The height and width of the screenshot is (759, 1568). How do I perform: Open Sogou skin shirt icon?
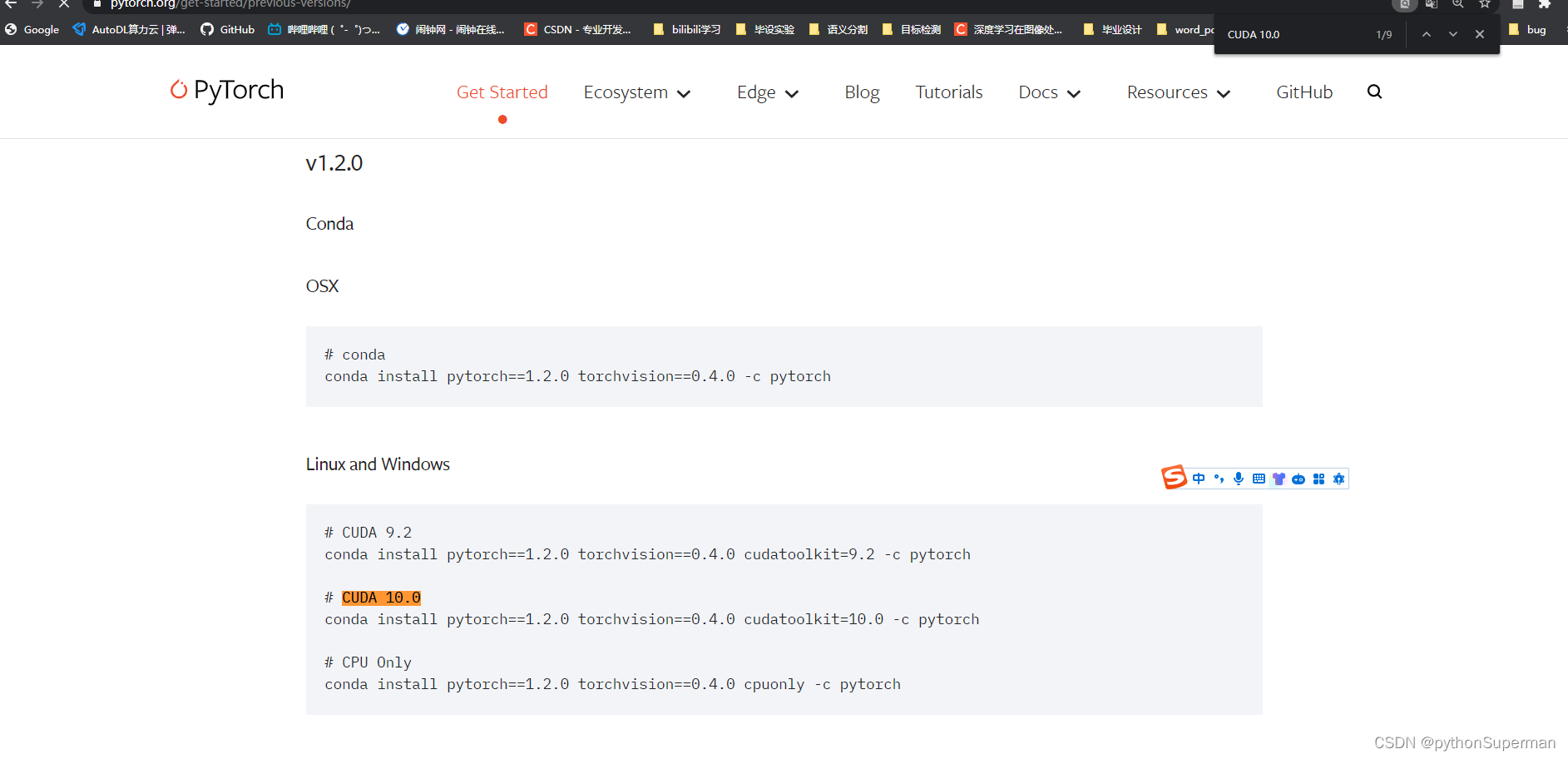pyautogui.click(x=1279, y=479)
